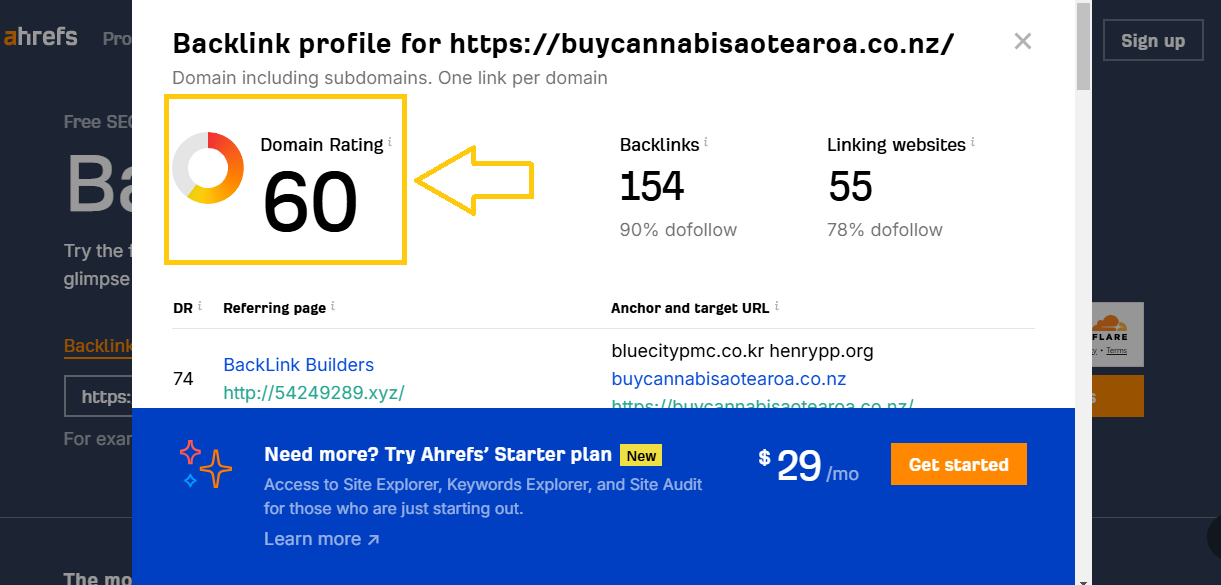
Task: Click the Cloudflare Terms link
Action: coord(1116,351)
